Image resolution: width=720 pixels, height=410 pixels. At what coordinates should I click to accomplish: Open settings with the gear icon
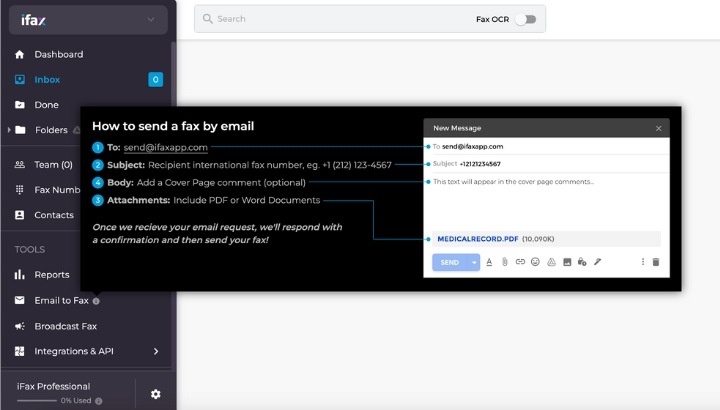[156, 394]
